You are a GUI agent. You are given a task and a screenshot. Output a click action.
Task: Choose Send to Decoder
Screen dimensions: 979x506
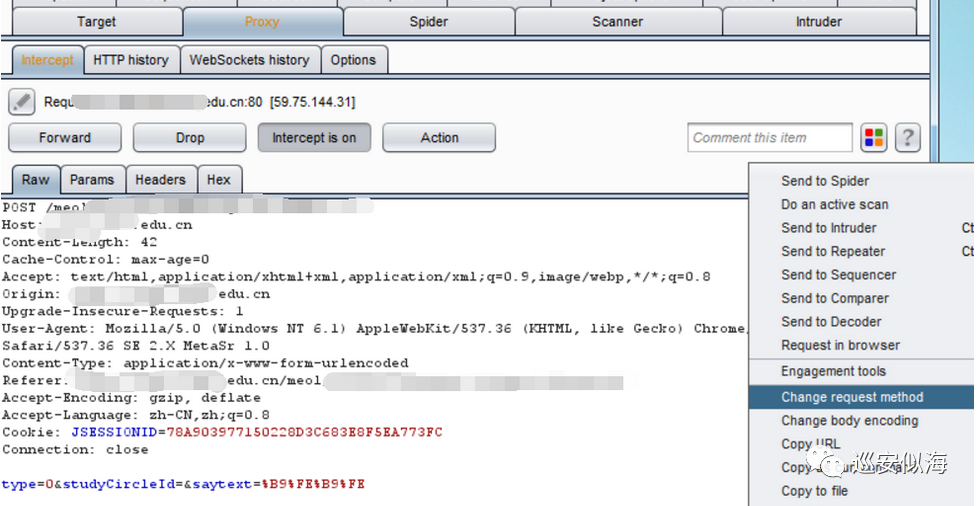pyautogui.click(x=862, y=322)
